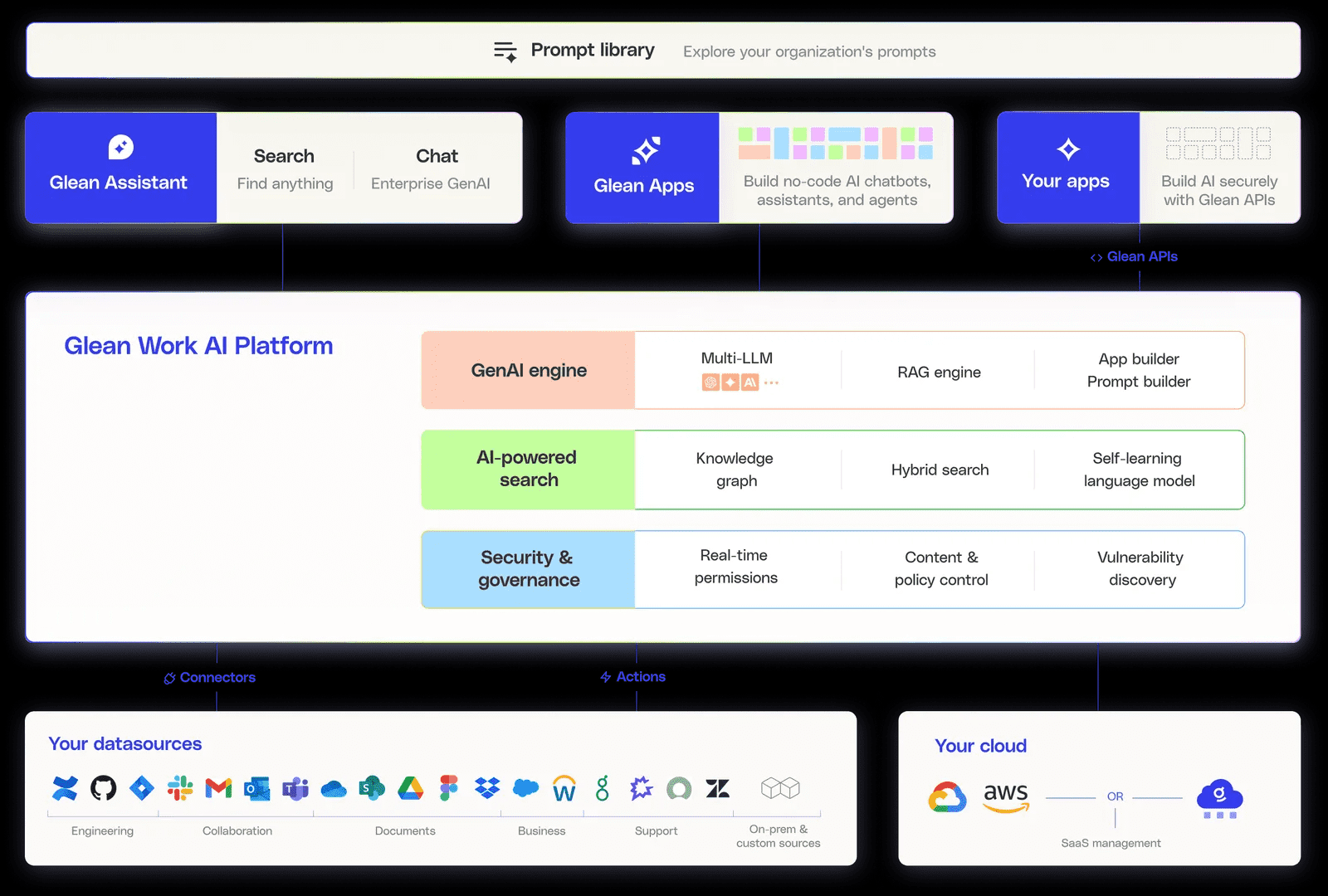Click the Greenhouse green figure-eight icon
This screenshot has height=896, width=1328.
tap(603, 788)
